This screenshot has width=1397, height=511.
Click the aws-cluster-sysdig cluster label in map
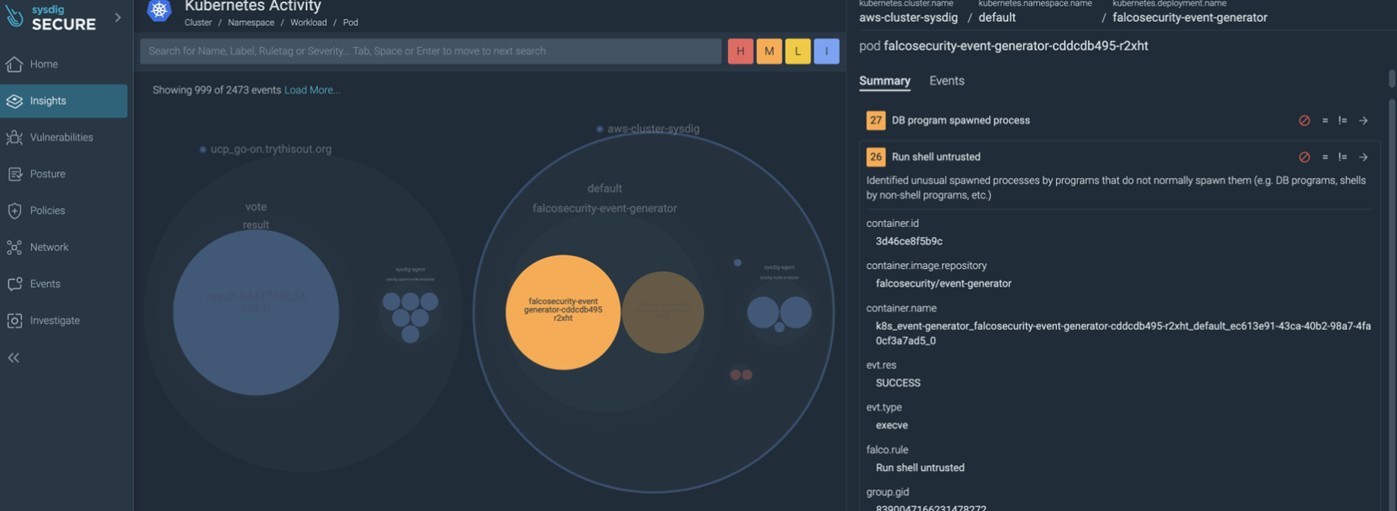[x=654, y=129]
